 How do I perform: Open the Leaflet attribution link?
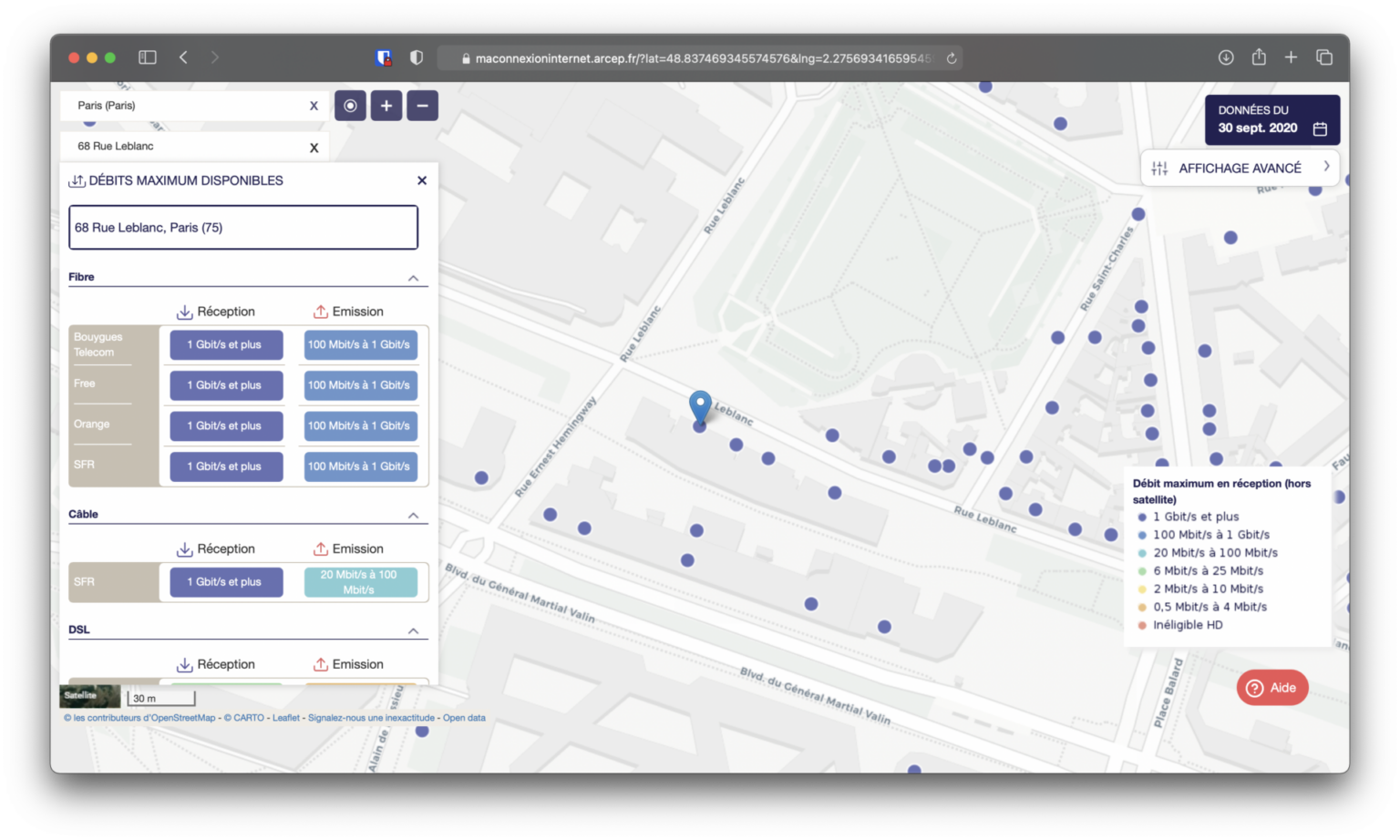click(x=286, y=718)
